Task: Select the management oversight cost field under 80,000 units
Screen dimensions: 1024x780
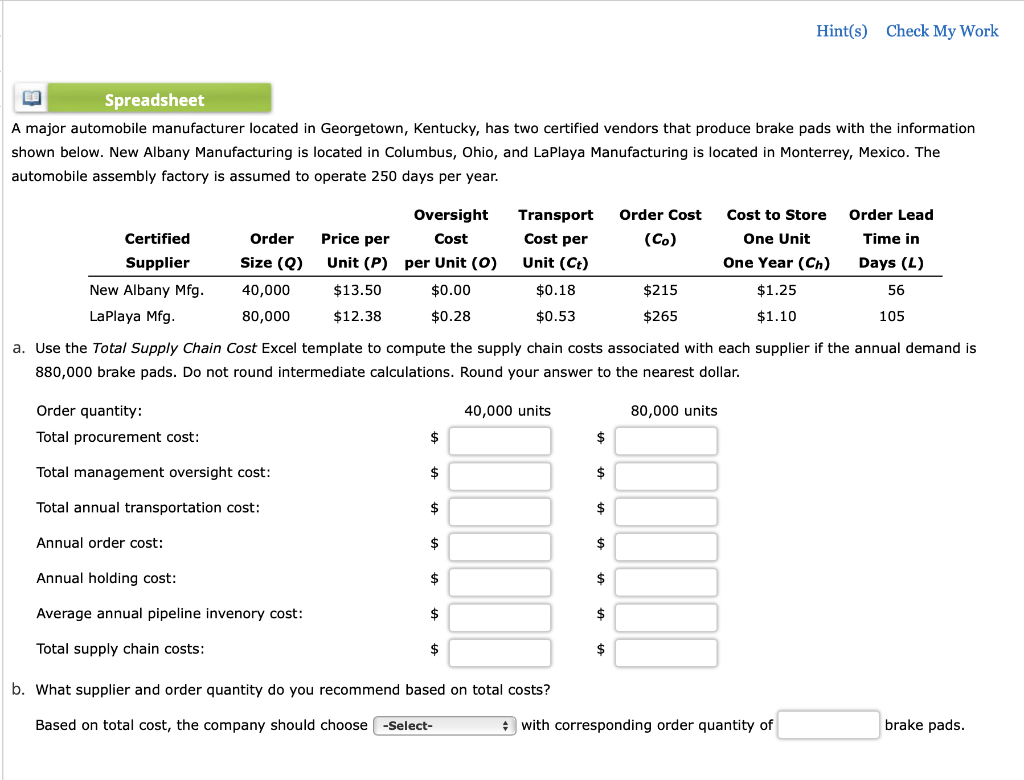Action: click(666, 476)
